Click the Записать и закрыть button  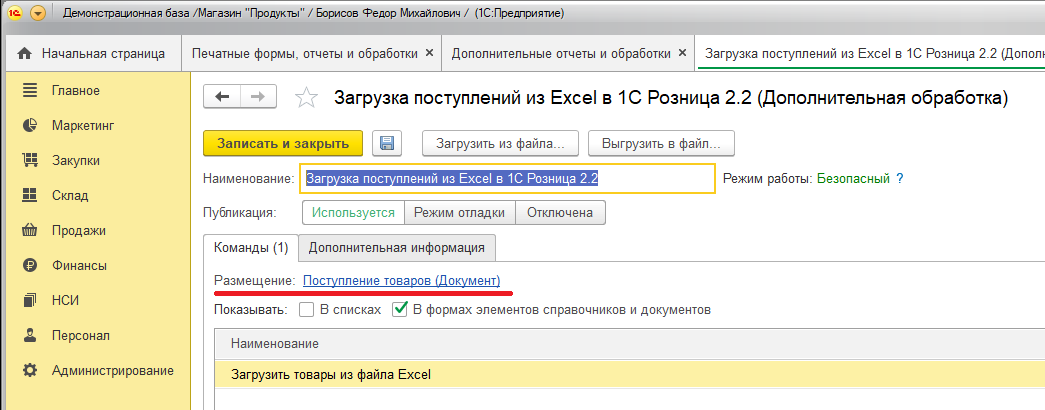(x=283, y=143)
